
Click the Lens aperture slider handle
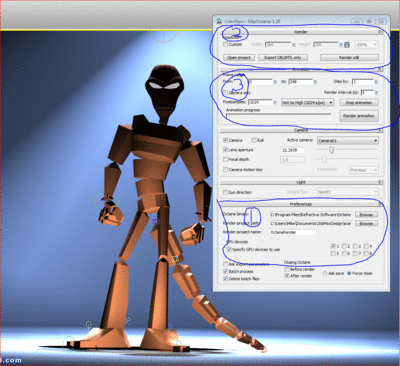tap(331, 150)
